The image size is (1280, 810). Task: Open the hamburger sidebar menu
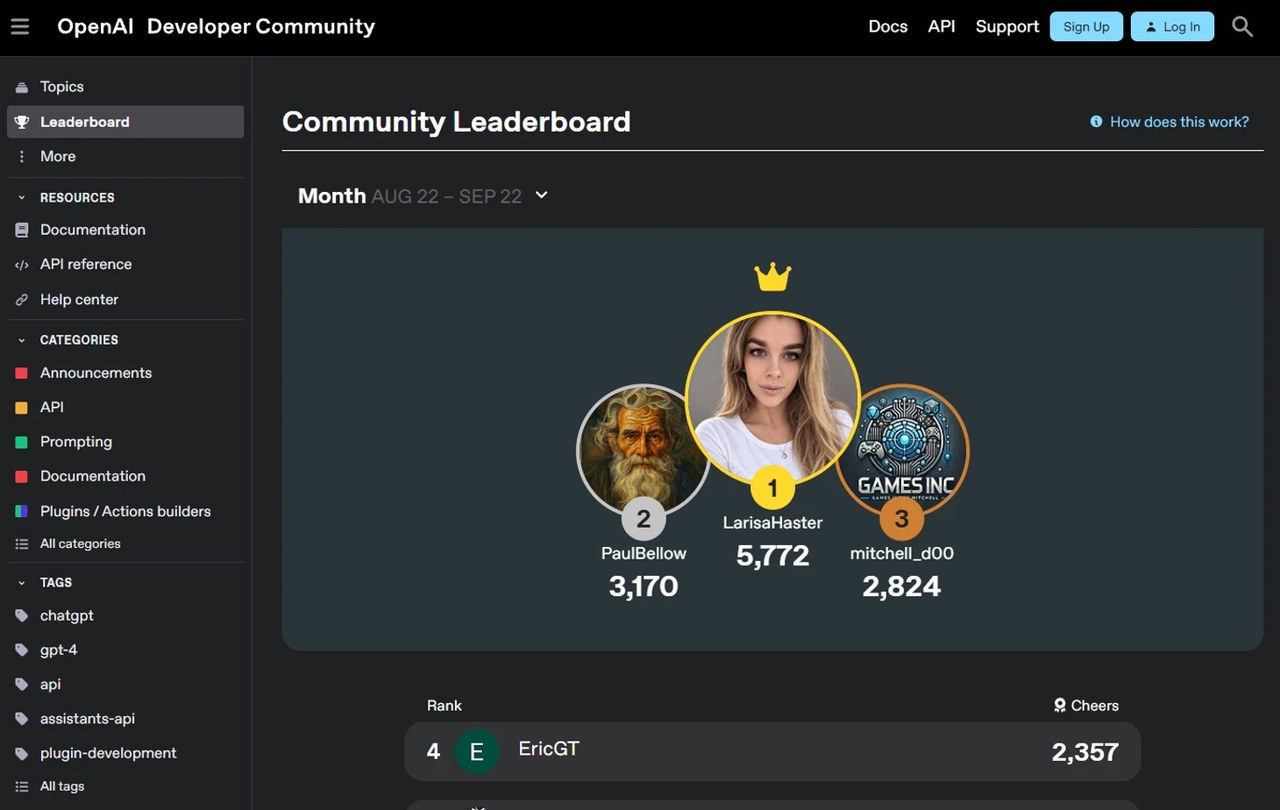[20, 27]
